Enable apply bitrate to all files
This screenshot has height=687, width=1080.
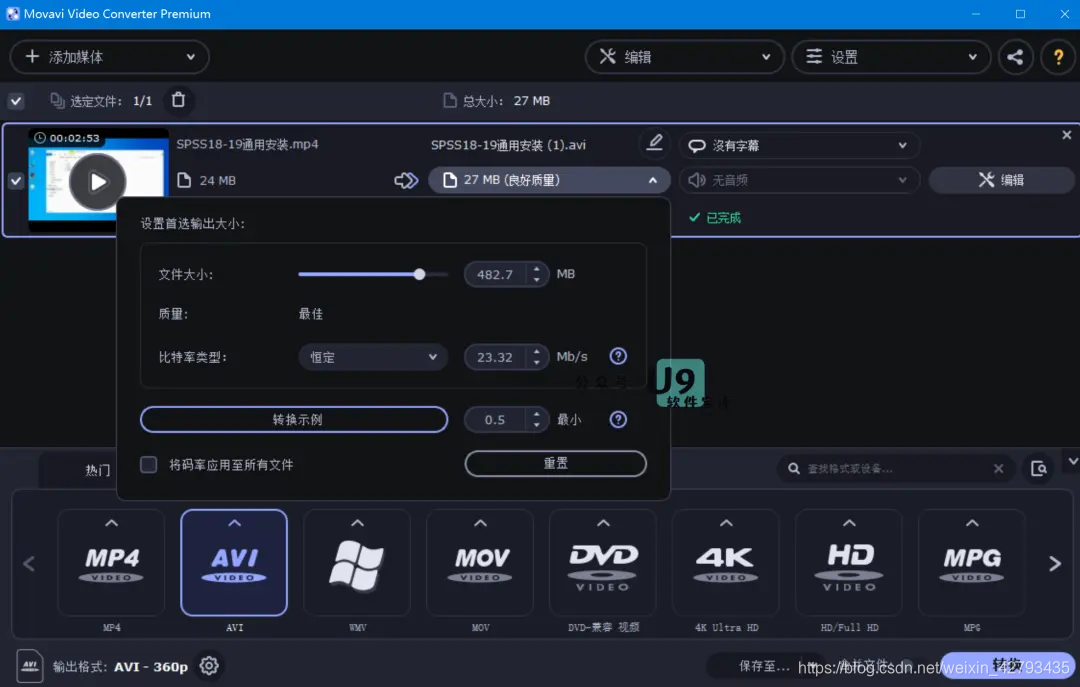point(149,464)
